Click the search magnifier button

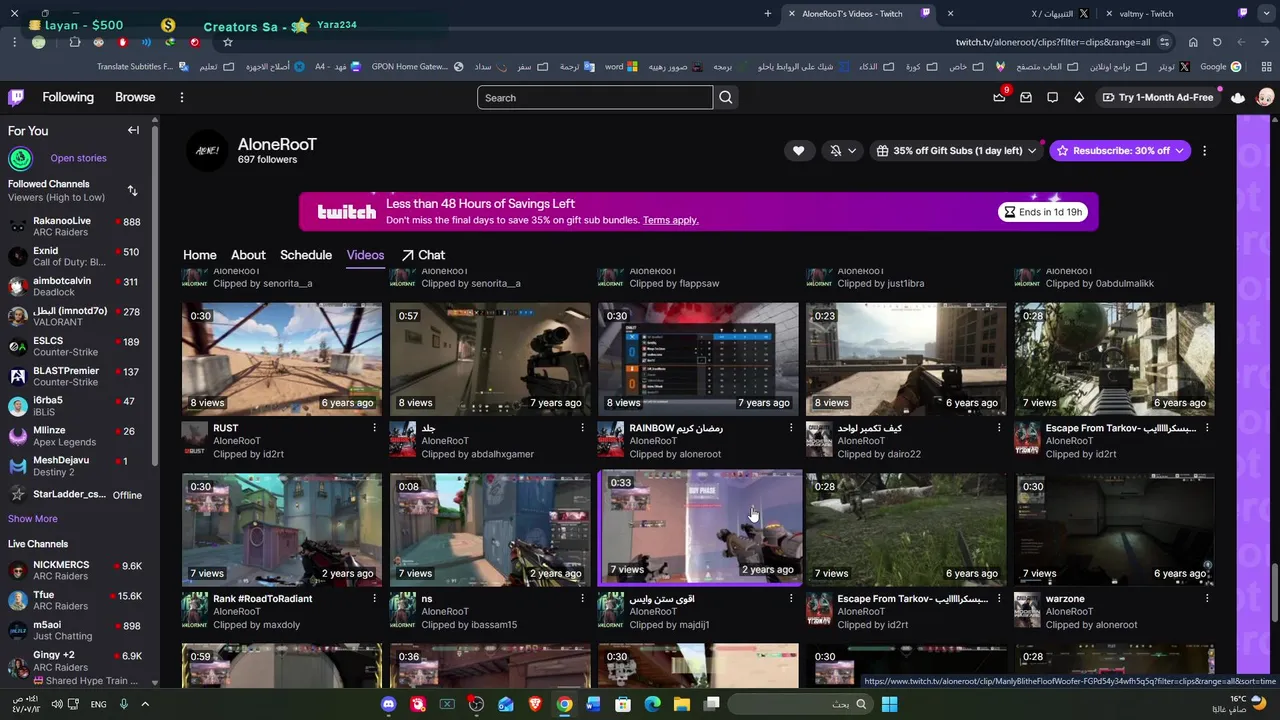click(726, 97)
